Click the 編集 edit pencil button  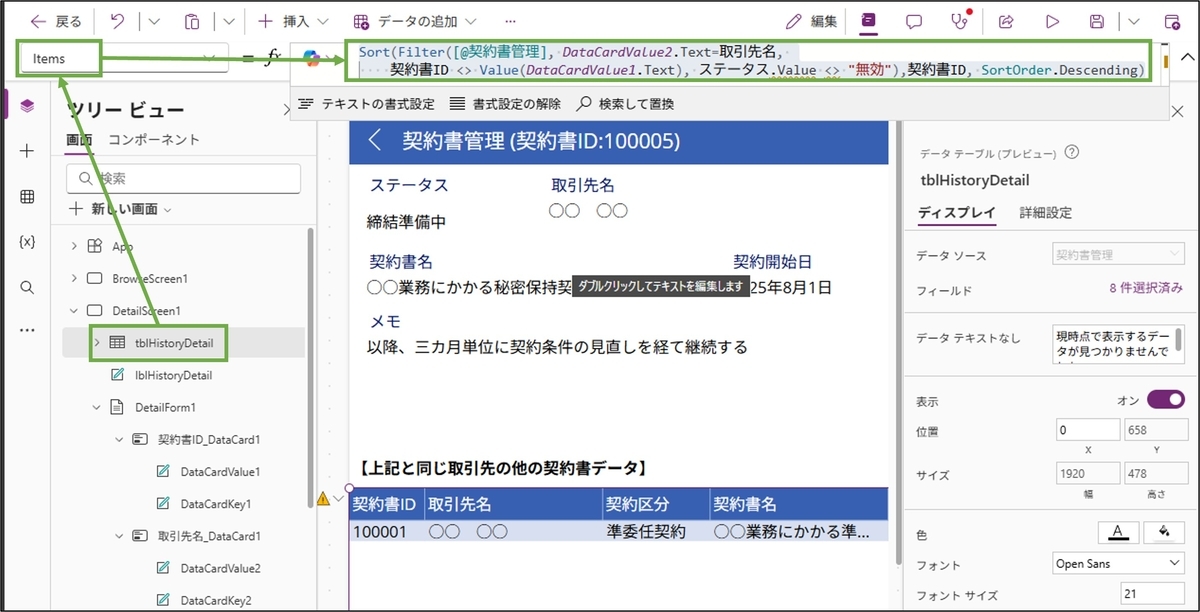[x=811, y=20]
